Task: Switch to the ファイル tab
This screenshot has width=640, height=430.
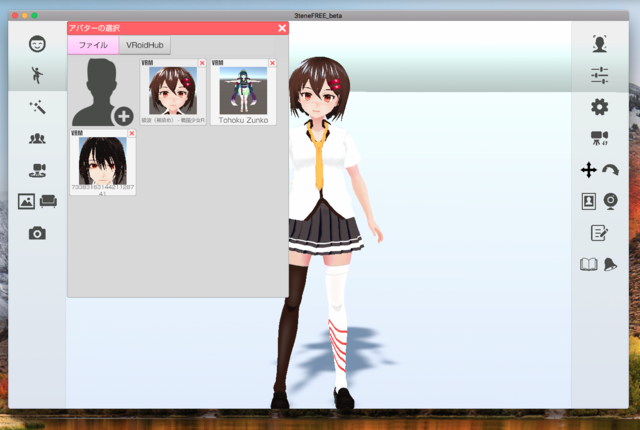Action: click(93, 45)
